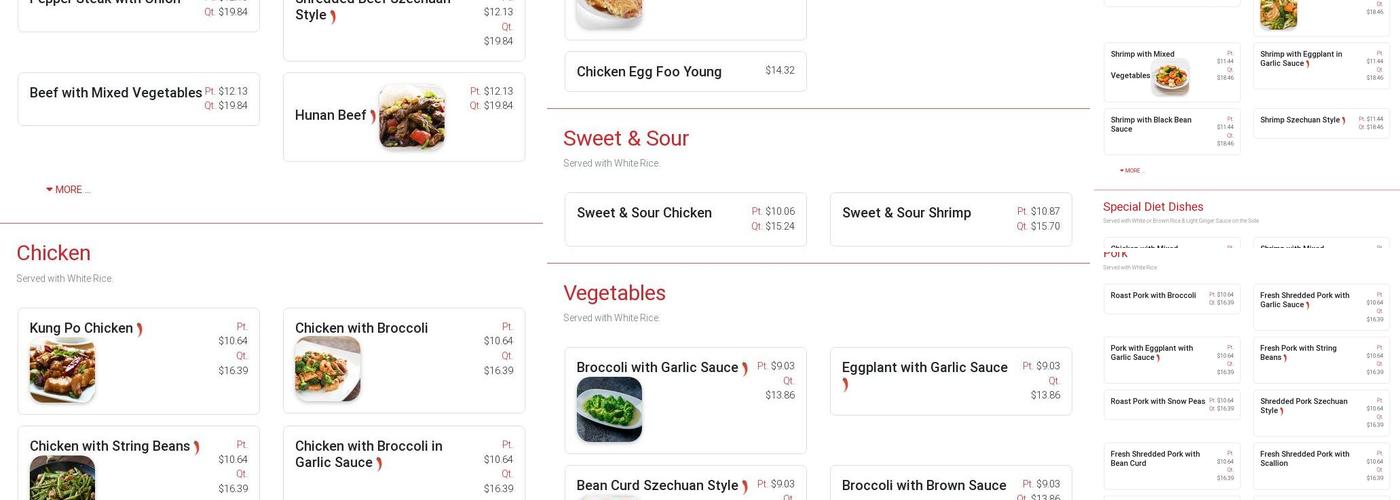This screenshot has width=1400, height=500.
Task: Click the chili icon beside Shrimp Szechuan Style
Action: click(1343, 121)
